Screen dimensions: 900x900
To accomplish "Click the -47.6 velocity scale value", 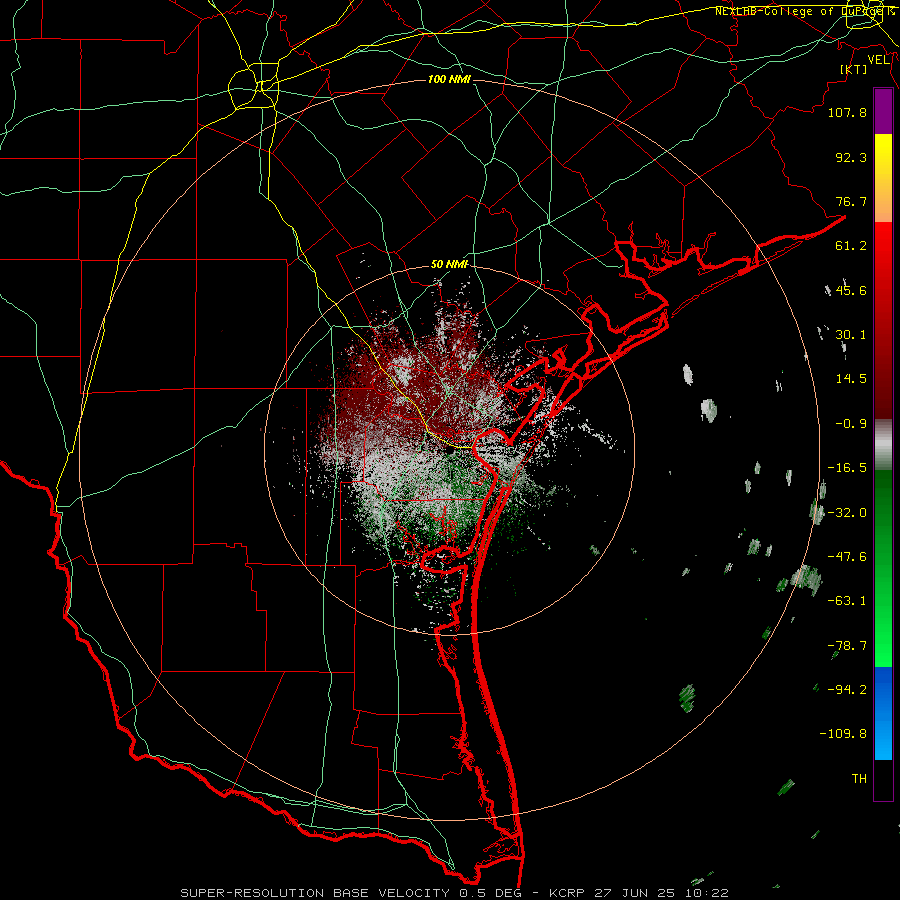I will pyautogui.click(x=847, y=557).
